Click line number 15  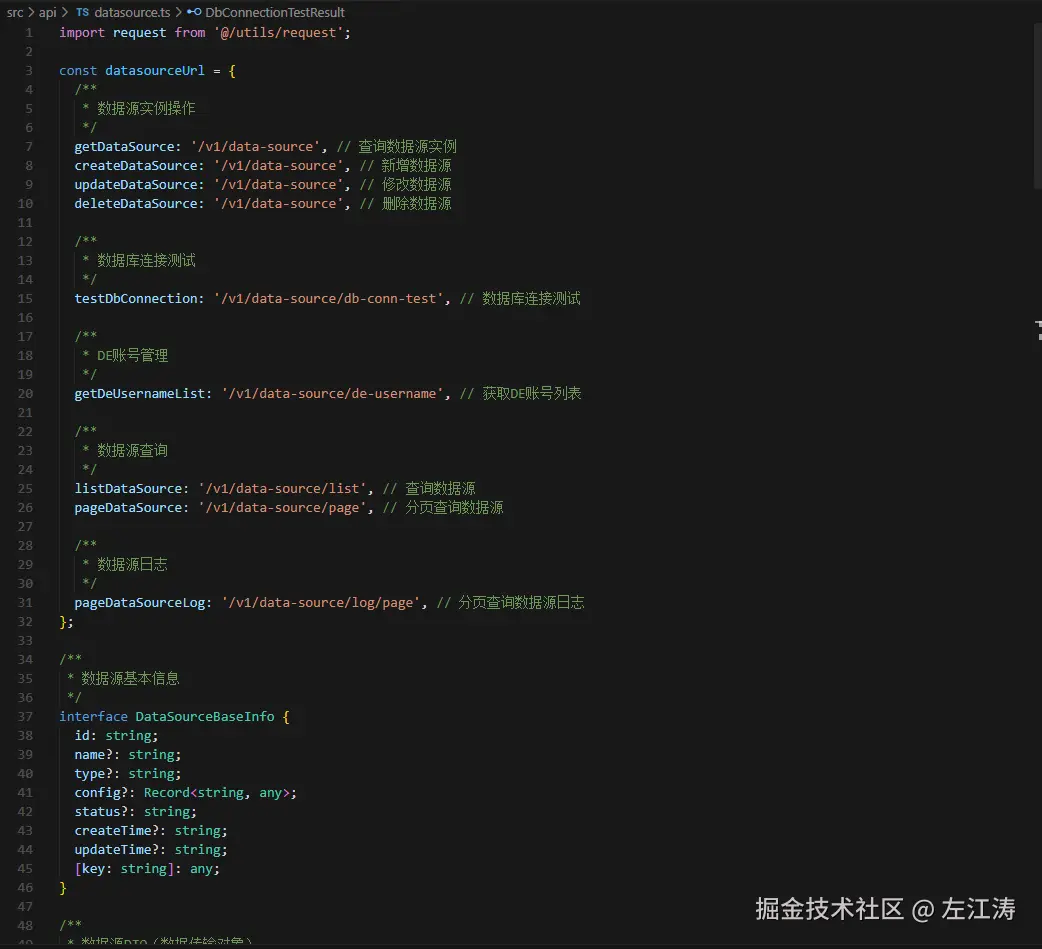coord(25,298)
